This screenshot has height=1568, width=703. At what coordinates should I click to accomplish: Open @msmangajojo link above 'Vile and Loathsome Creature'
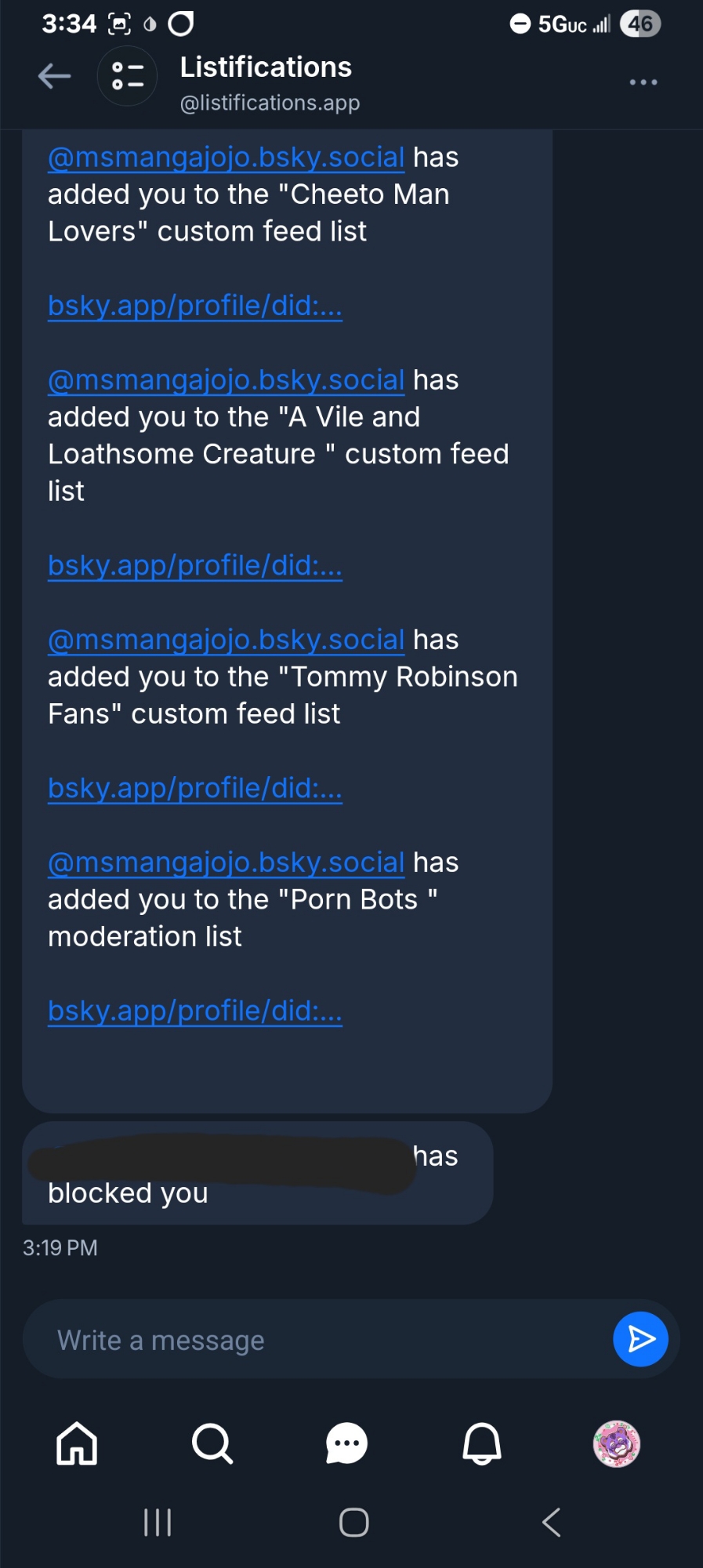226,380
